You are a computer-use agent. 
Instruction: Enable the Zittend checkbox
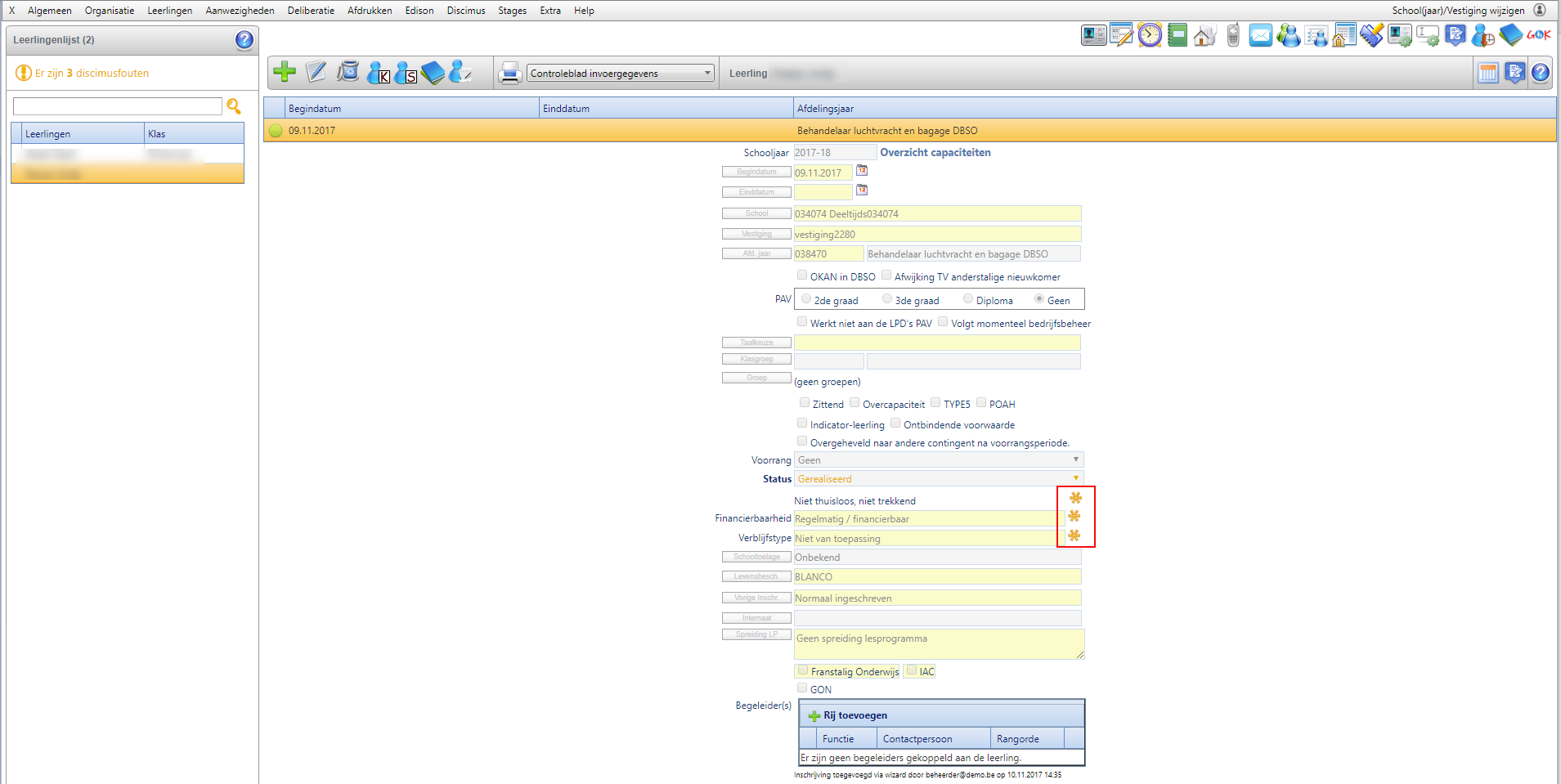tap(805, 403)
